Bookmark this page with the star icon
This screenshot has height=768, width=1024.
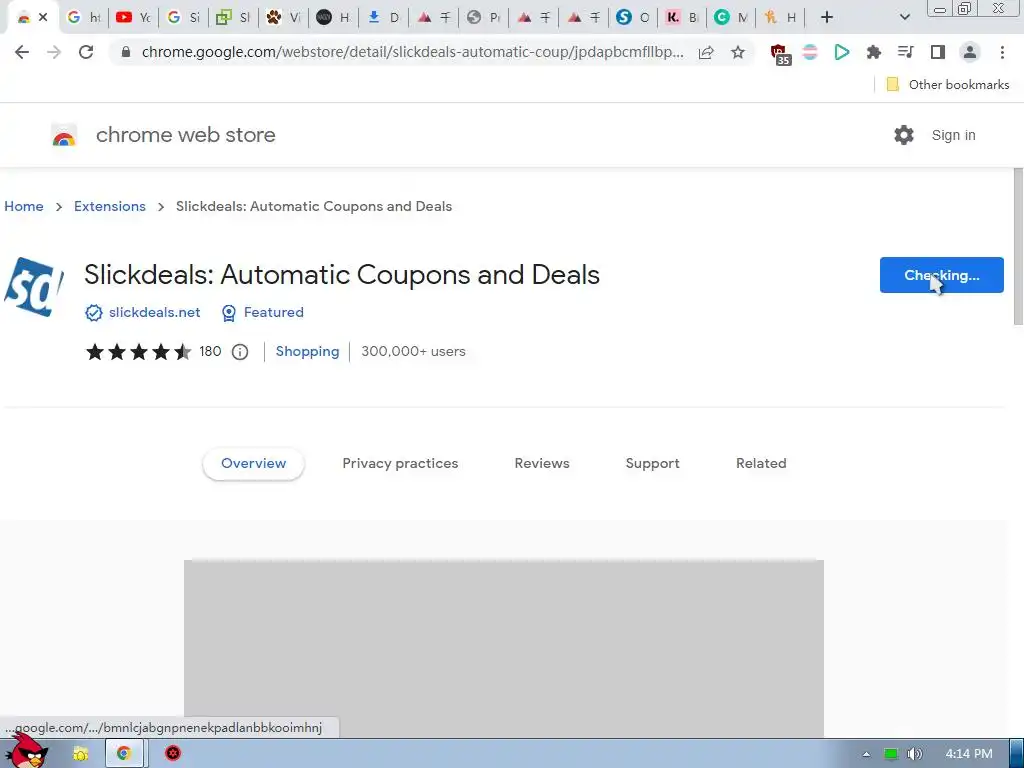pyautogui.click(x=738, y=52)
